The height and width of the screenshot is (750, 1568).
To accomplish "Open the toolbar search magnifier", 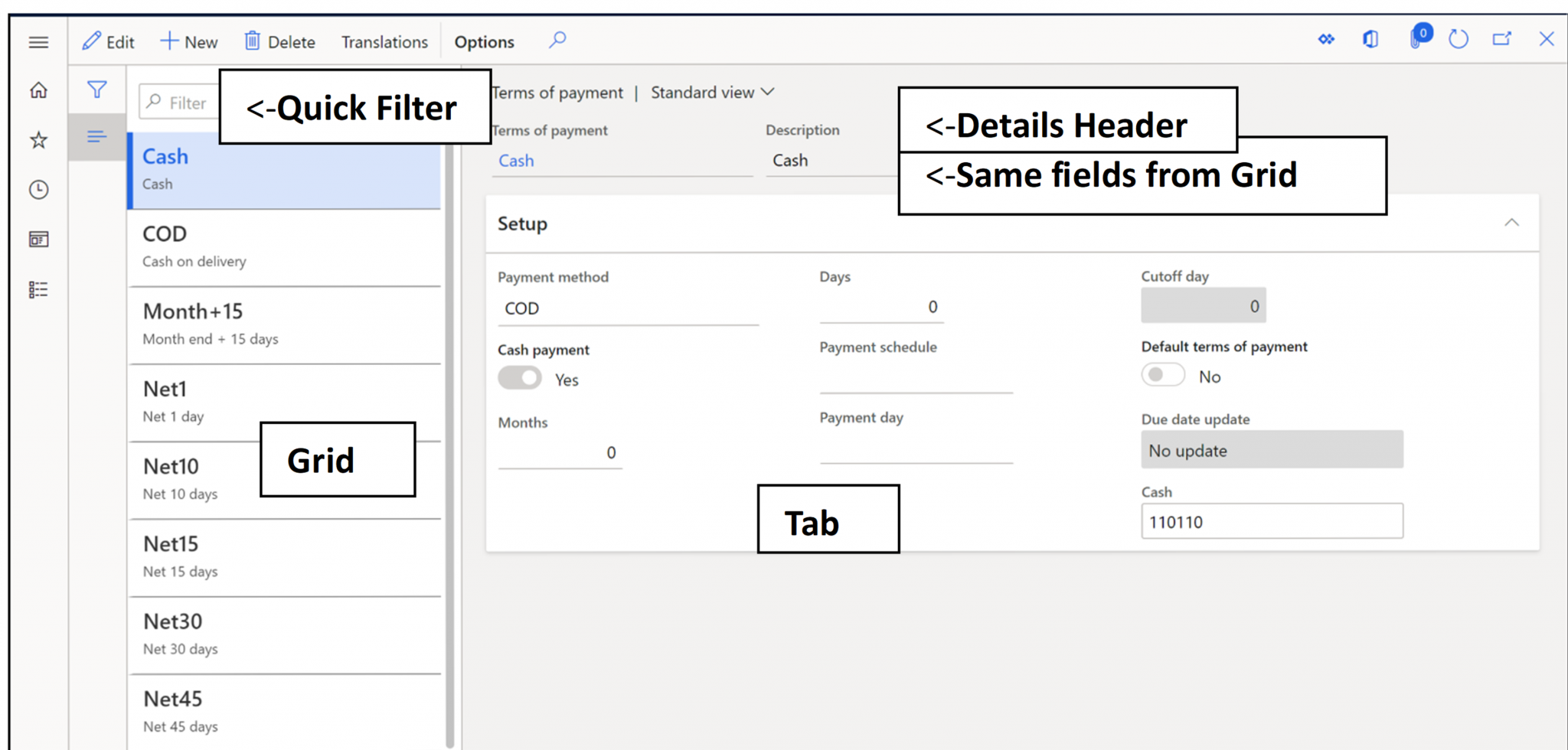I will (557, 39).
